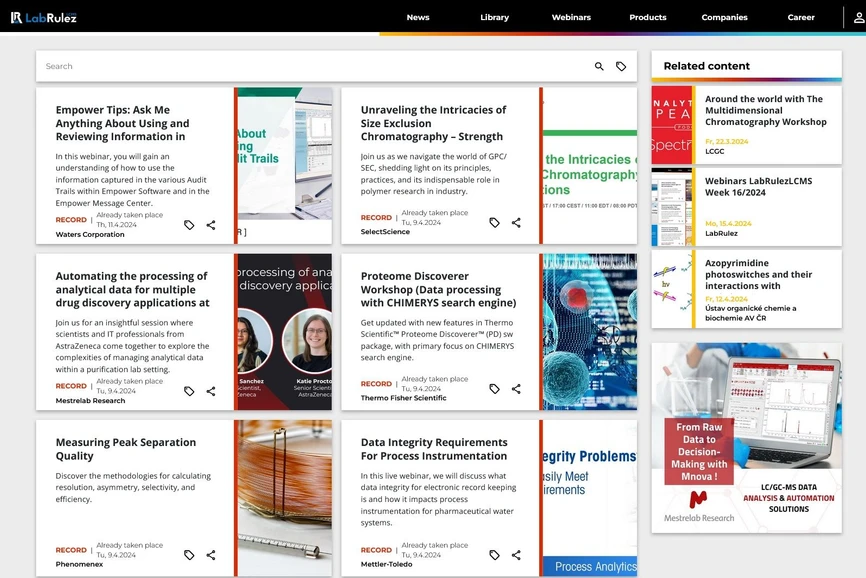Click the tag icon on the Proteome Discoverer card
This screenshot has width=866, height=578.
coord(494,390)
